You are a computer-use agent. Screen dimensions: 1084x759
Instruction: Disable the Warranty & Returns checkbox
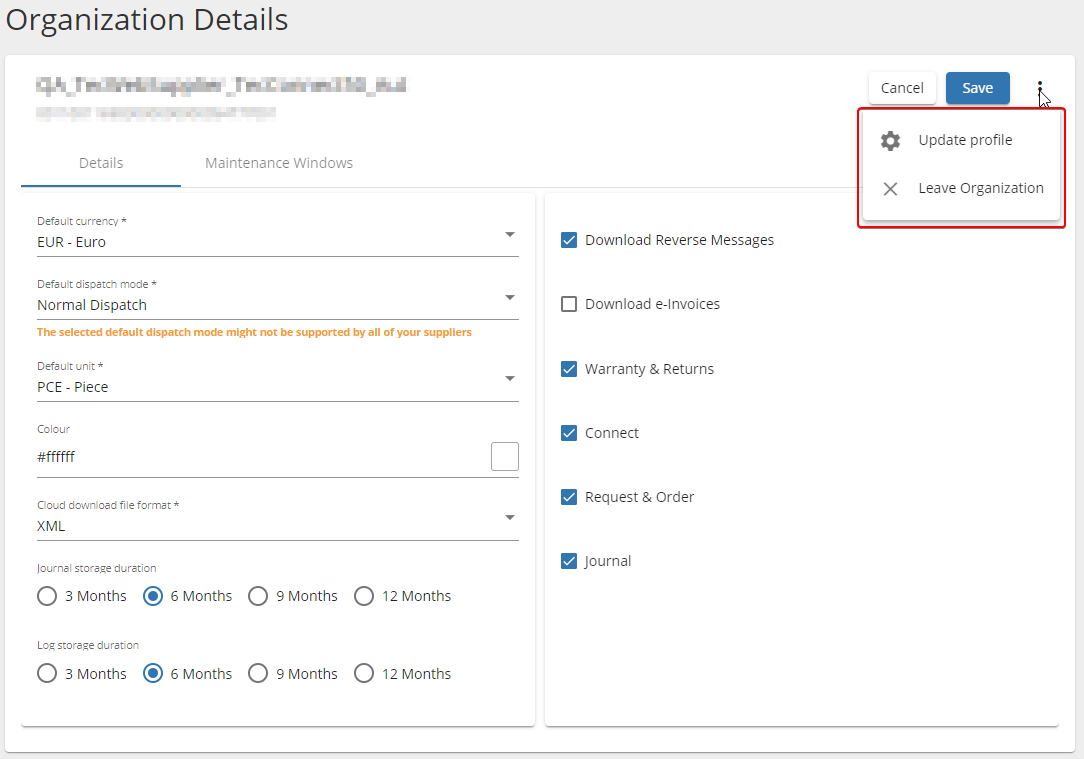point(569,368)
